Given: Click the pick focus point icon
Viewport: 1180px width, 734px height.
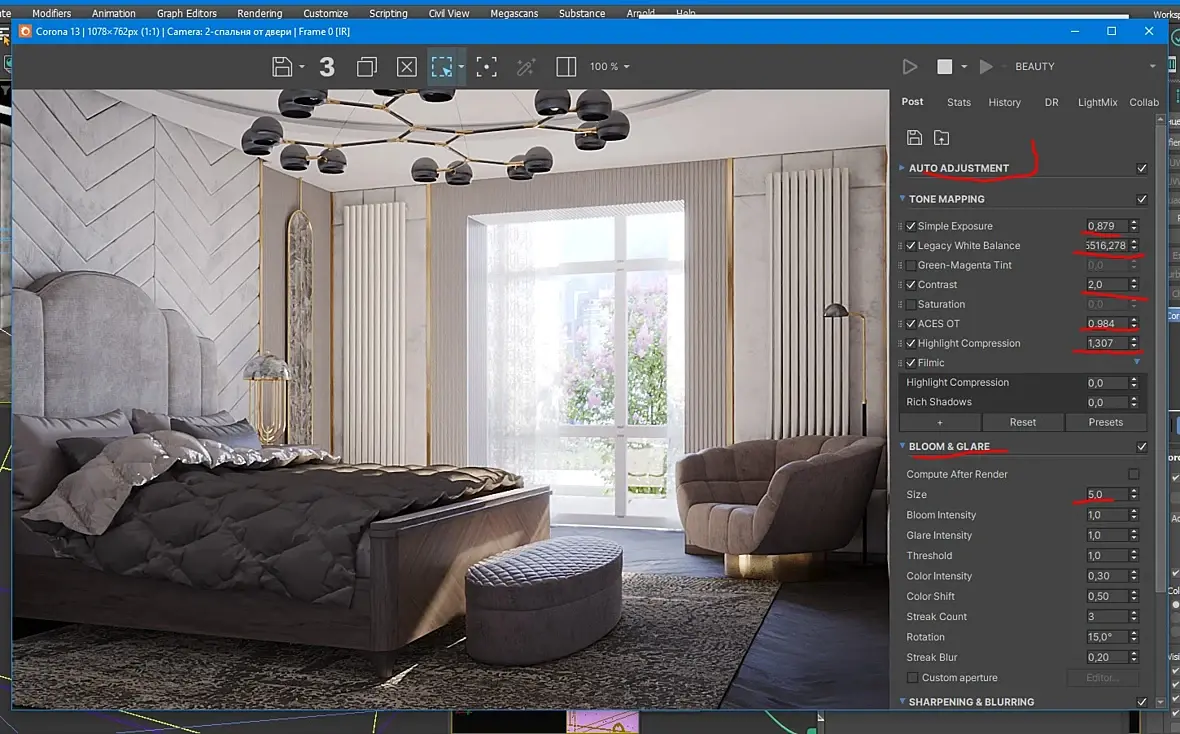Looking at the screenshot, I should [x=486, y=67].
